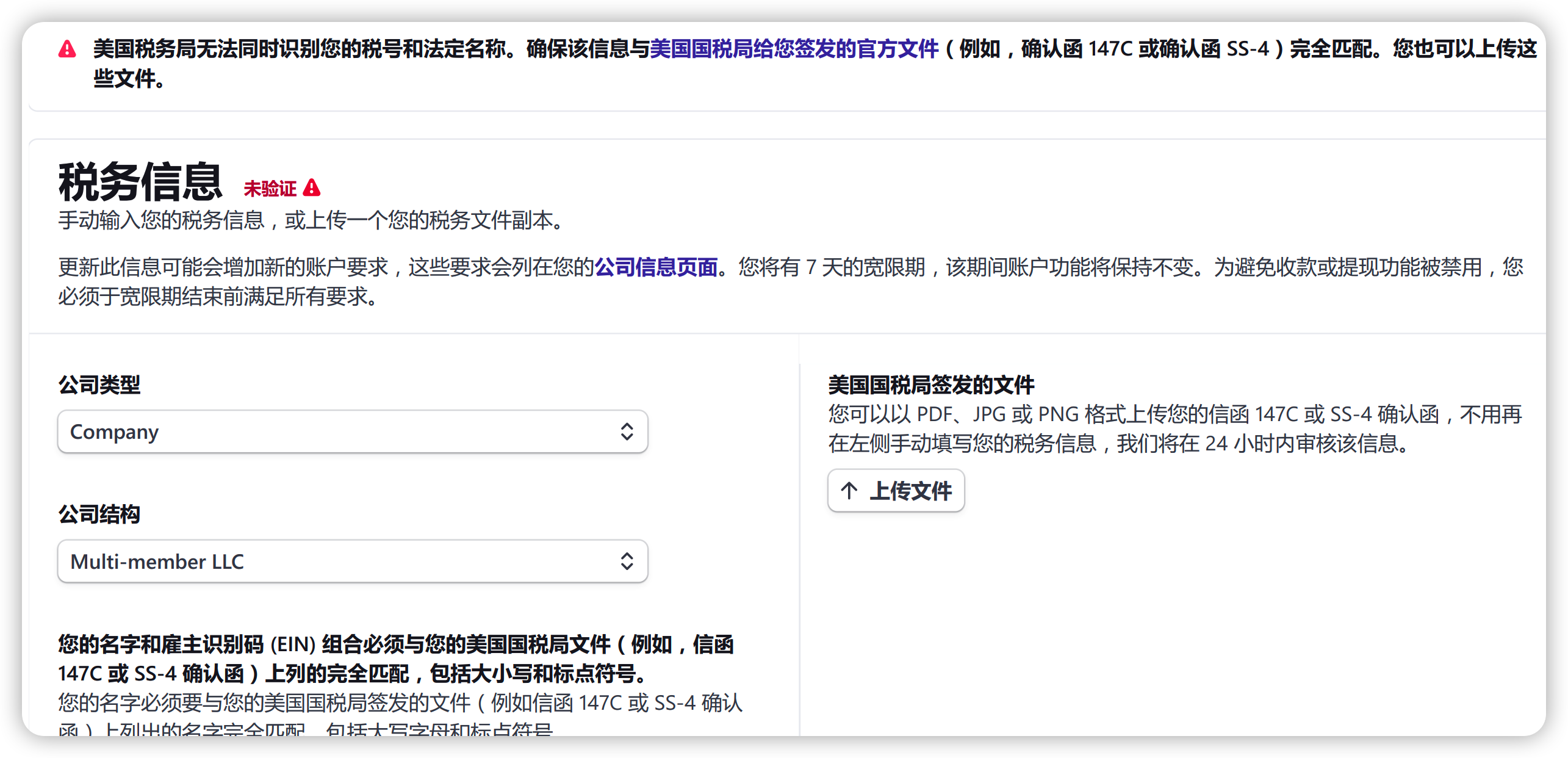Select Multi-member LLC in the structure field

(157, 561)
